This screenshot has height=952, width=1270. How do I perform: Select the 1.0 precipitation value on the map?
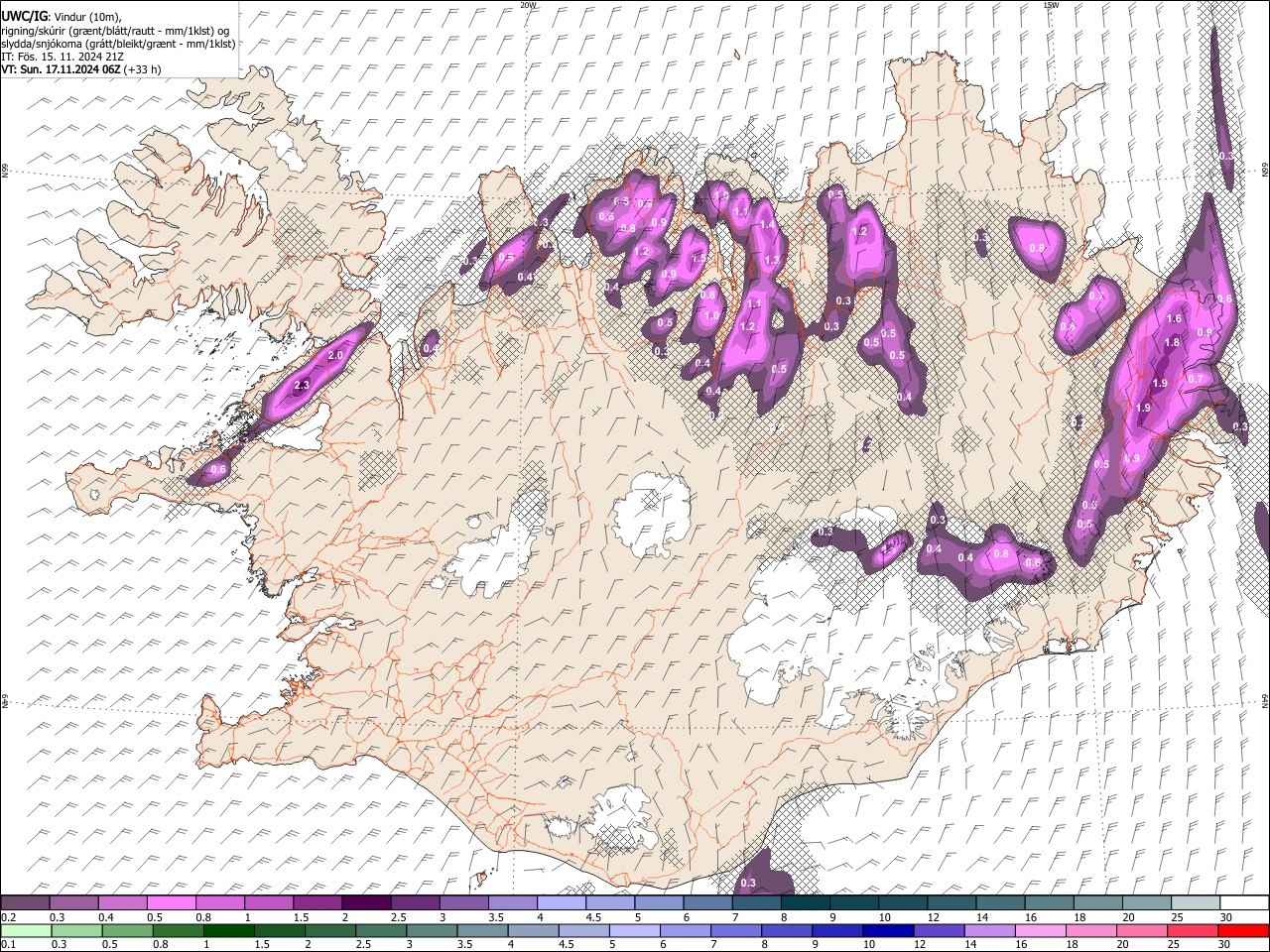click(711, 316)
